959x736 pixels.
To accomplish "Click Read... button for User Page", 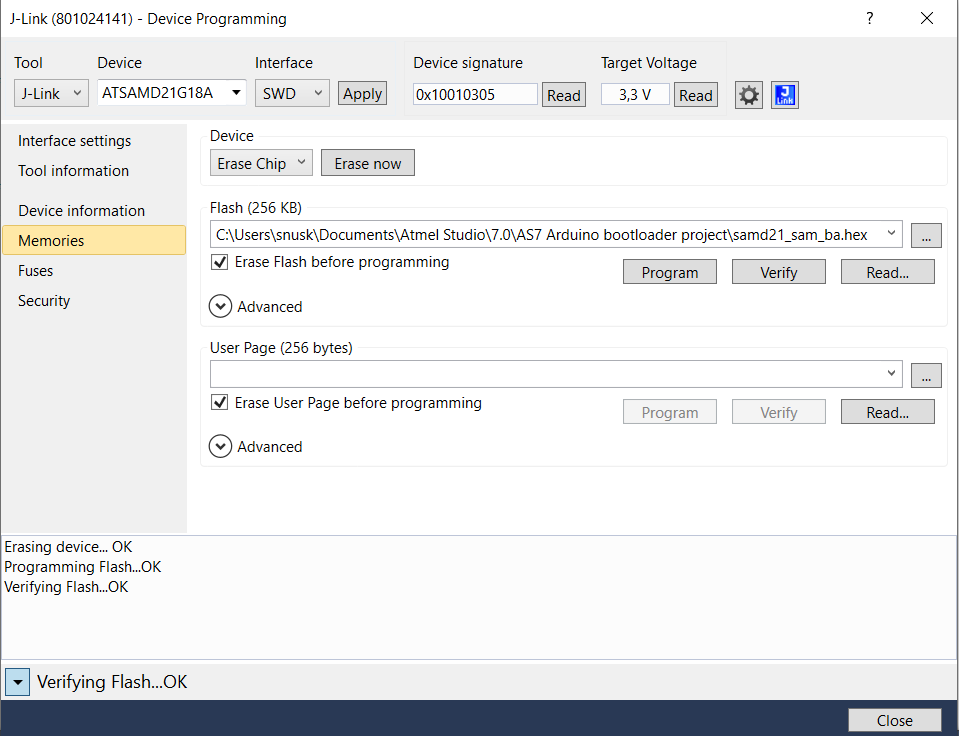I will pos(887,412).
